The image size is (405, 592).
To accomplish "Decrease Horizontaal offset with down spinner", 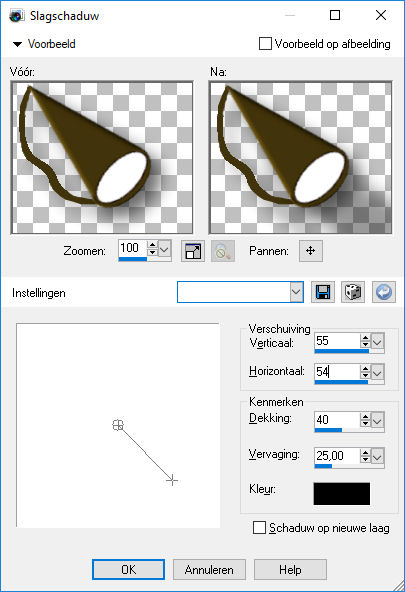I will click(365, 376).
